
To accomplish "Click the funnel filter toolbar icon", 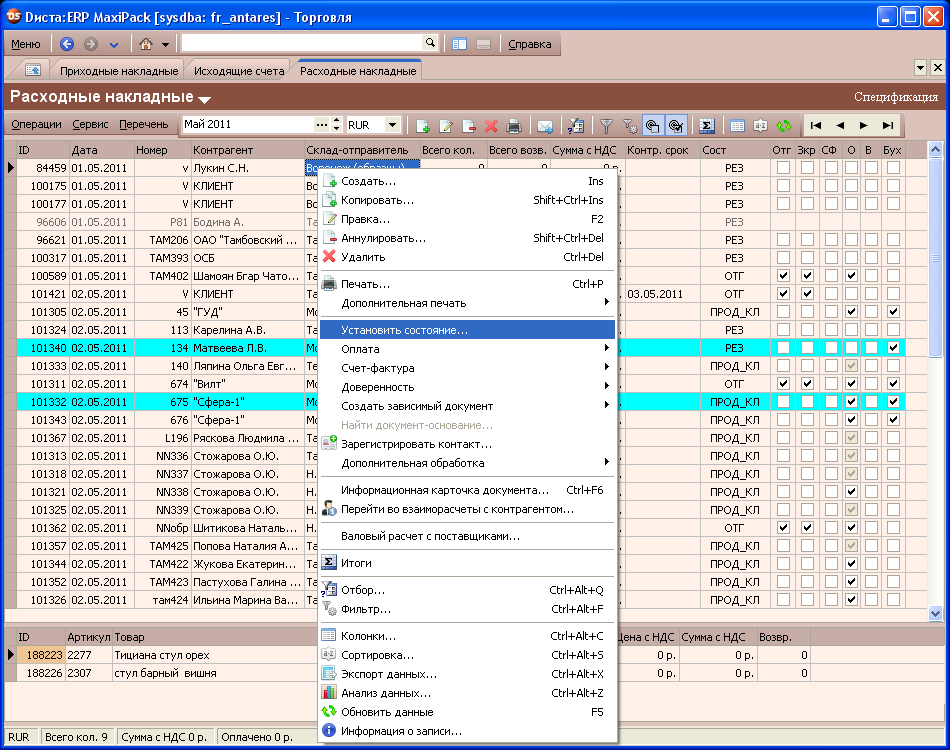I will pyautogui.click(x=606, y=126).
